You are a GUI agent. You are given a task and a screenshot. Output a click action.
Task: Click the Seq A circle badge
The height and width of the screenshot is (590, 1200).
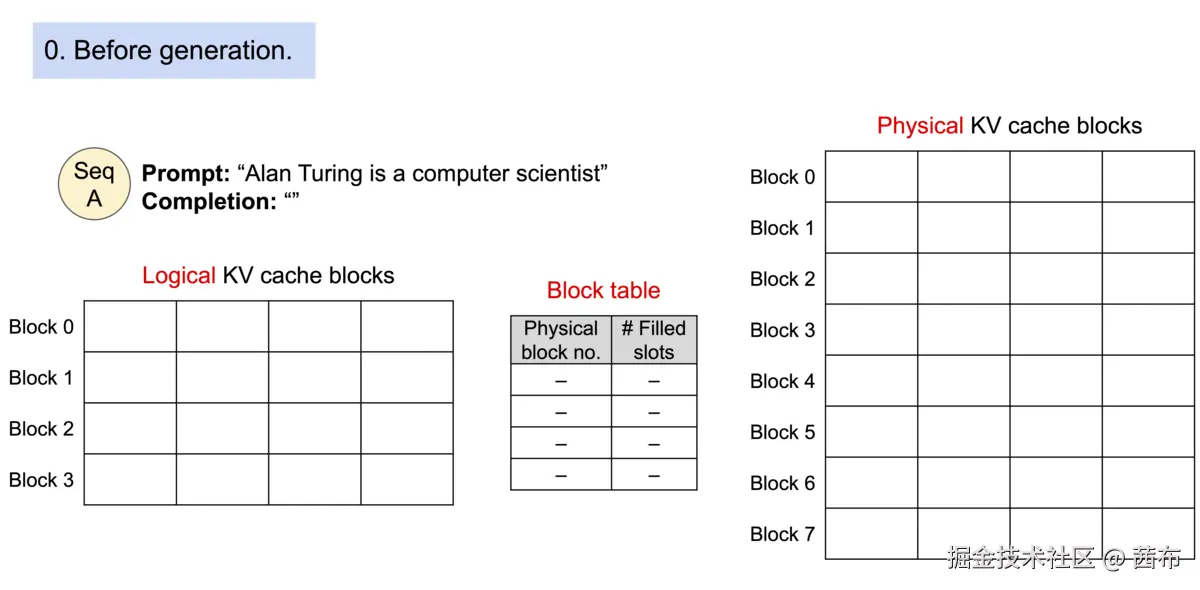point(94,184)
